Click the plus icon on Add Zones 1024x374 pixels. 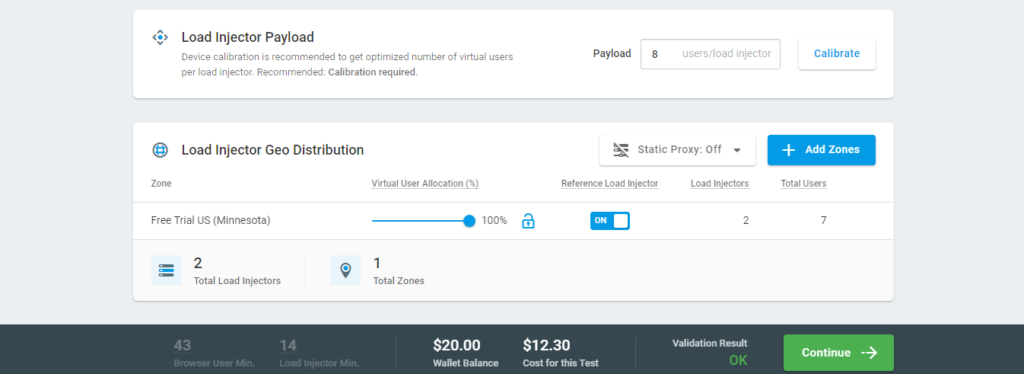(788, 150)
